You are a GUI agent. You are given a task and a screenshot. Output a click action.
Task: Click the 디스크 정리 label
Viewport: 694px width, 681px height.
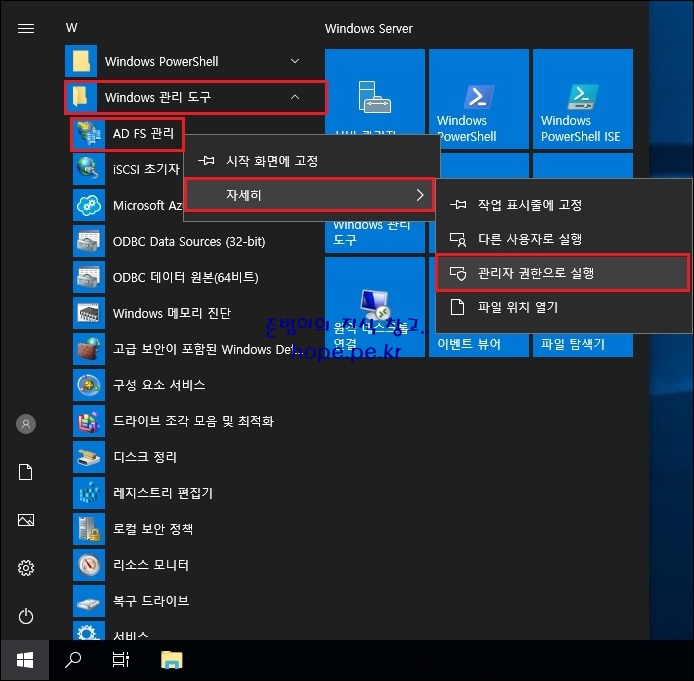pyautogui.click(x=145, y=457)
